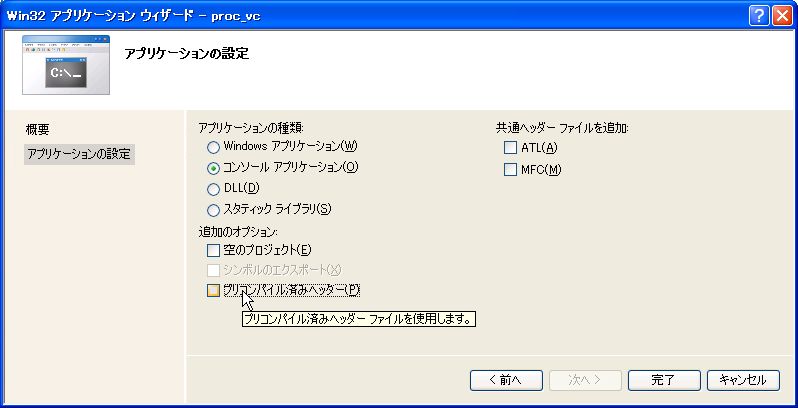The image size is (798, 408).
Task: Choose the DLL application type
Action: tap(213, 189)
